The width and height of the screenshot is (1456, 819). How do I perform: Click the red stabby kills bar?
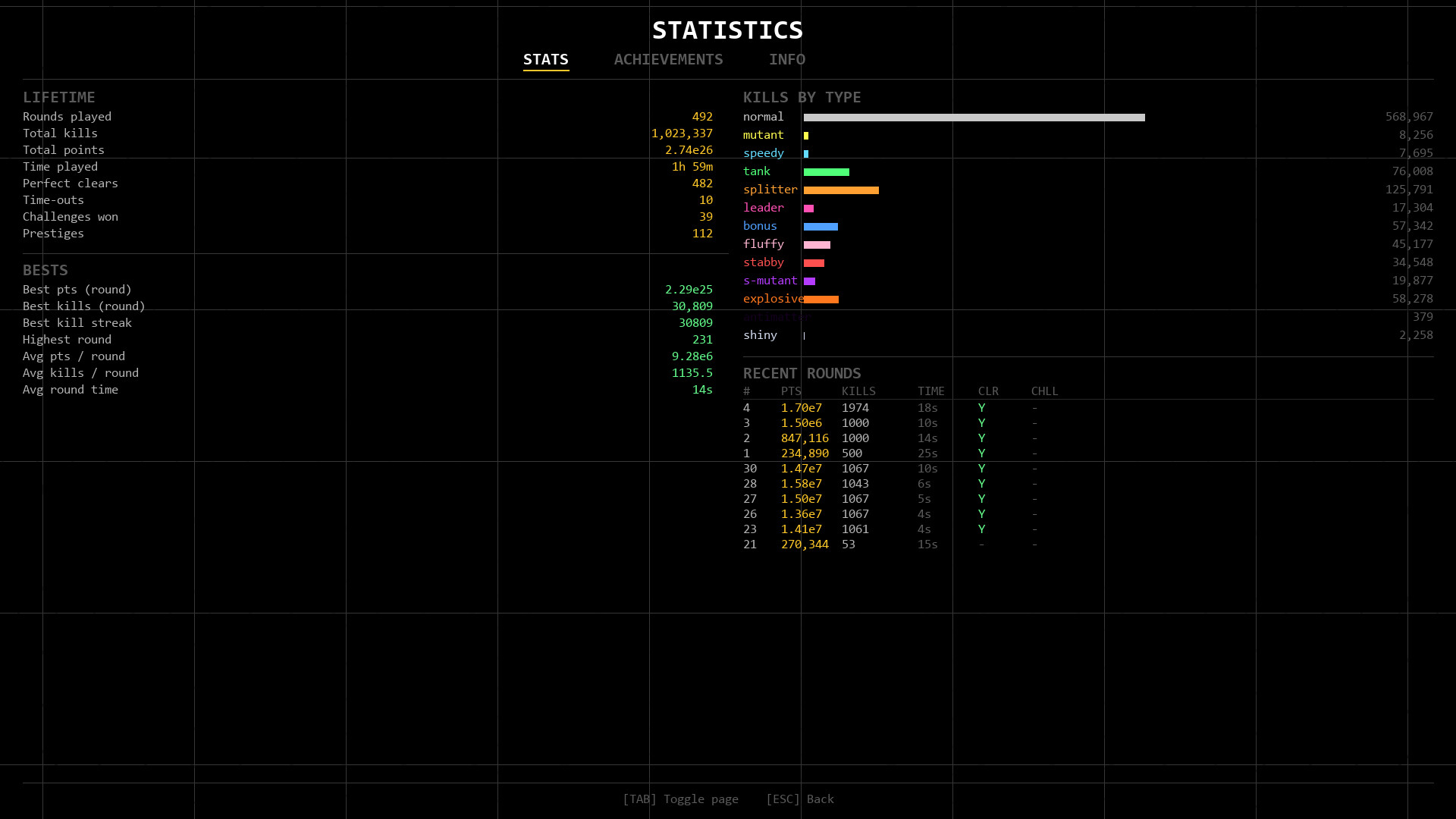[x=814, y=263]
